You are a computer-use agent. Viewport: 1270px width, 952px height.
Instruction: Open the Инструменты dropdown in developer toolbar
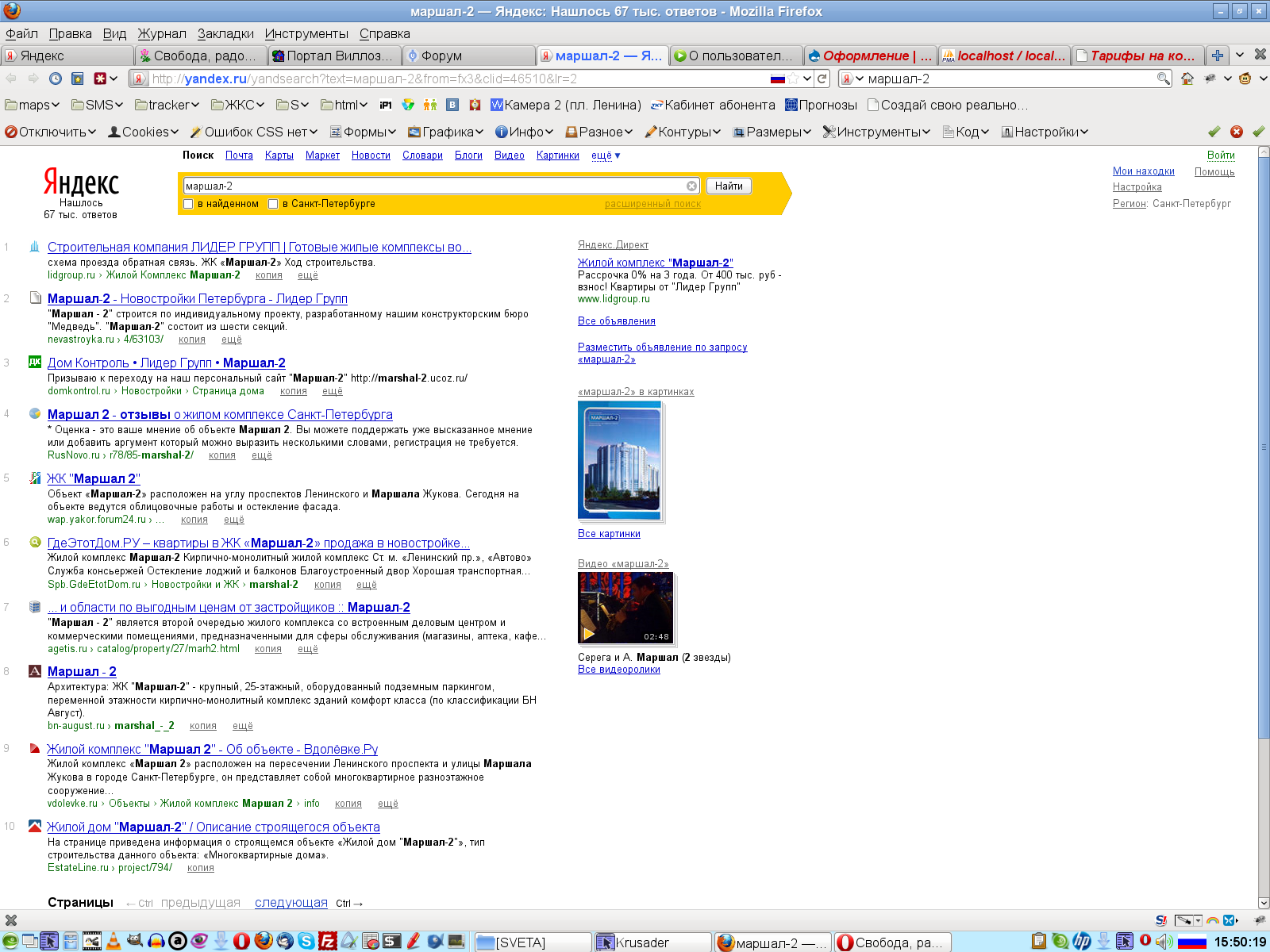pyautogui.click(x=876, y=132)
